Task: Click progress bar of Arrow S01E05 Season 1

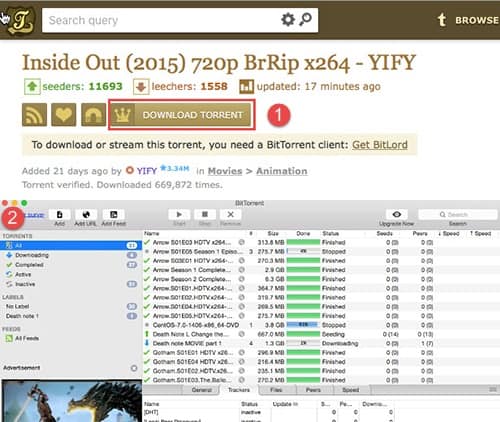Action: [x=303, y=252]
